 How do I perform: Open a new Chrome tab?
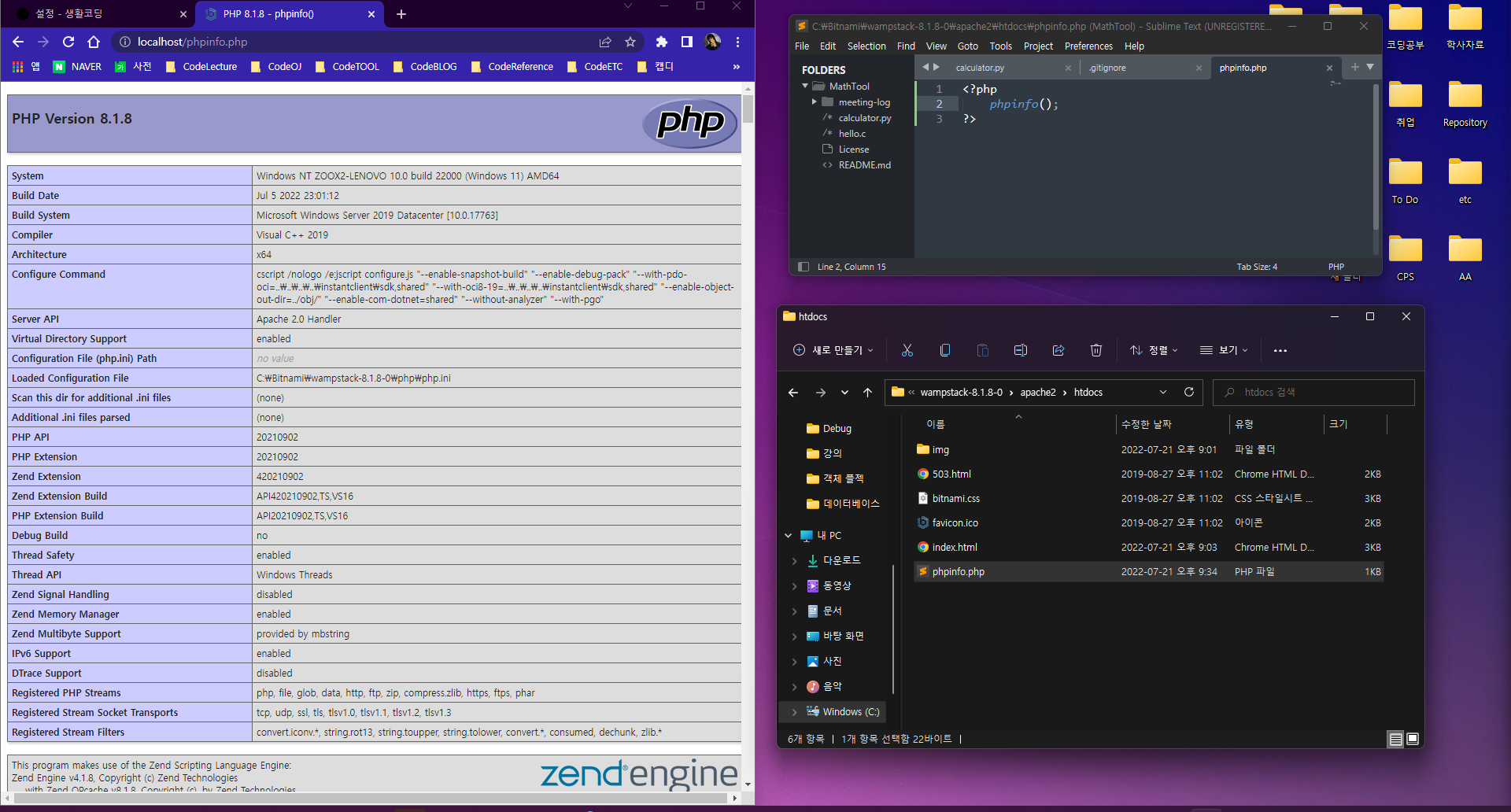tap(401, 14)
